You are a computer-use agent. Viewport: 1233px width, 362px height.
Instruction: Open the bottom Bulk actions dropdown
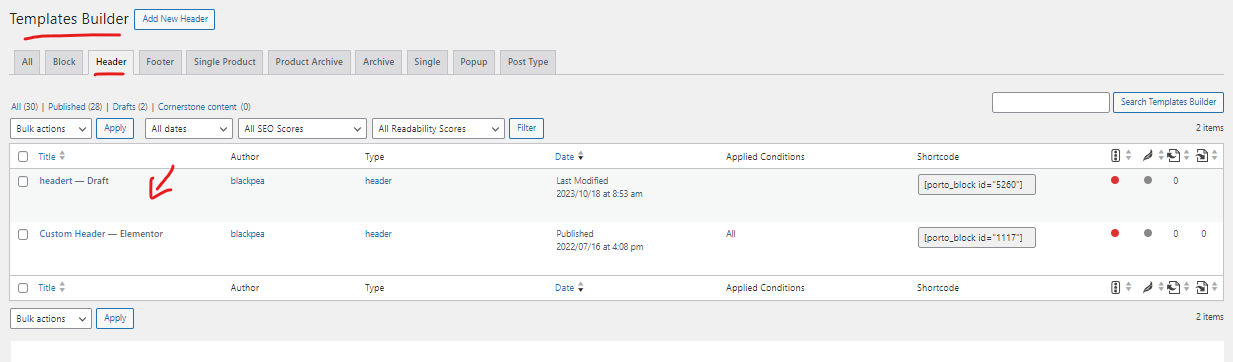(51, 318)
